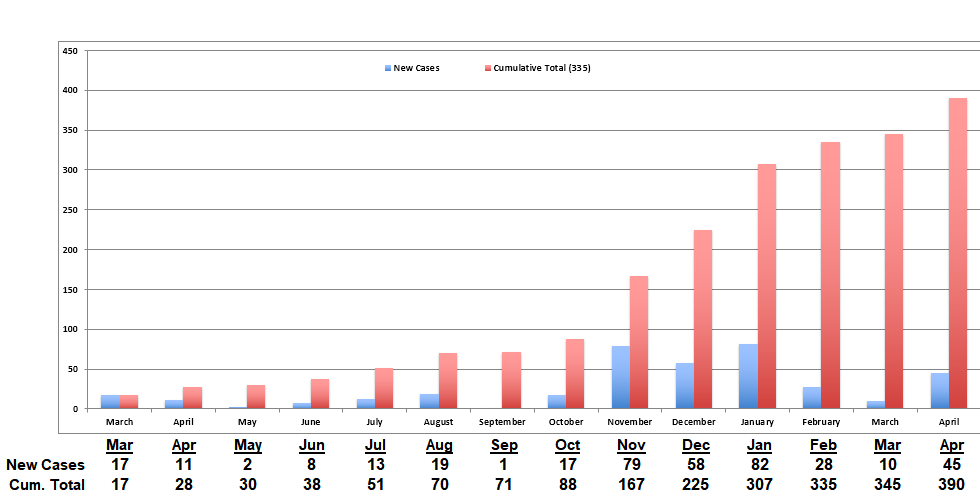Click the "September" x-axis label
Screen dimensions: 980x497
pos(502,422)
